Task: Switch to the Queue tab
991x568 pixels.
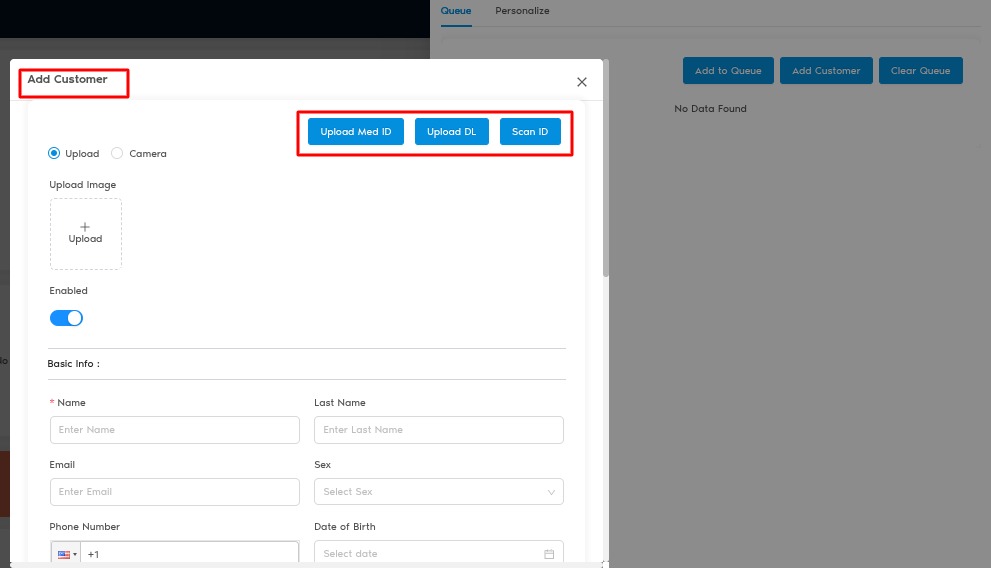Action: click(x=456, y=11)
